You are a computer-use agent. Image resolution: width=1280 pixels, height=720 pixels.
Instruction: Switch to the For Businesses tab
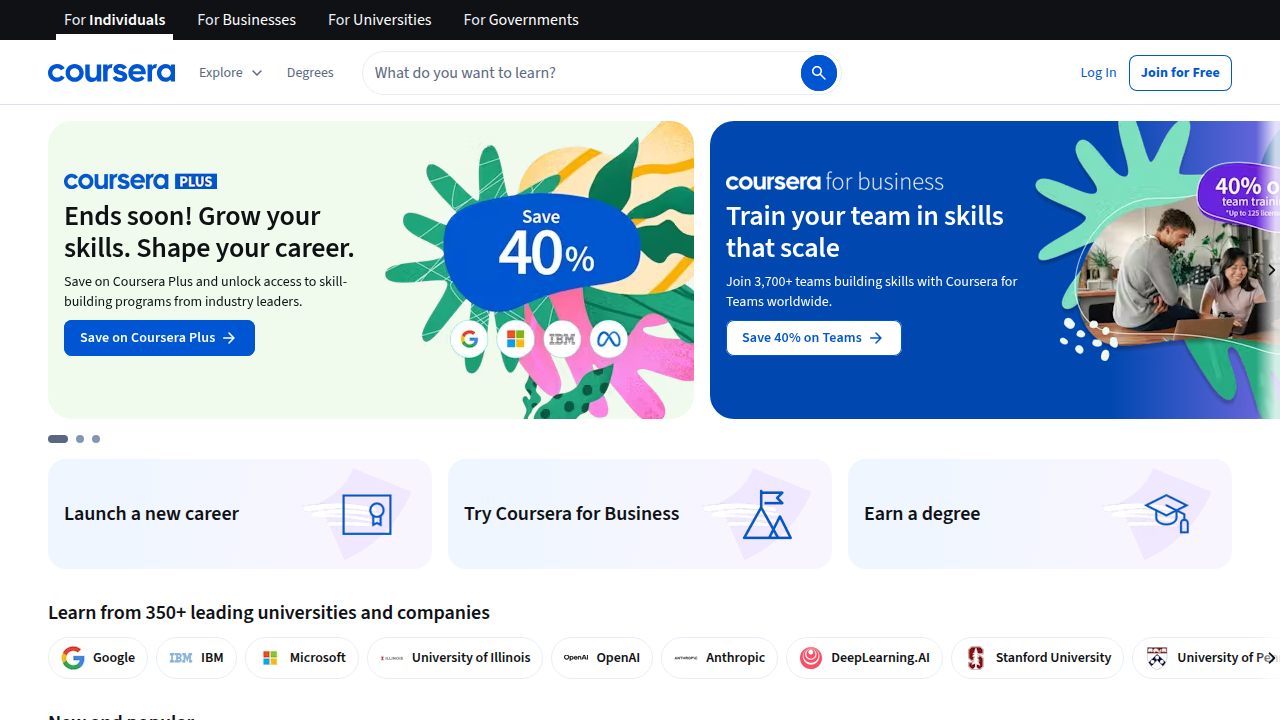(246, 19)
